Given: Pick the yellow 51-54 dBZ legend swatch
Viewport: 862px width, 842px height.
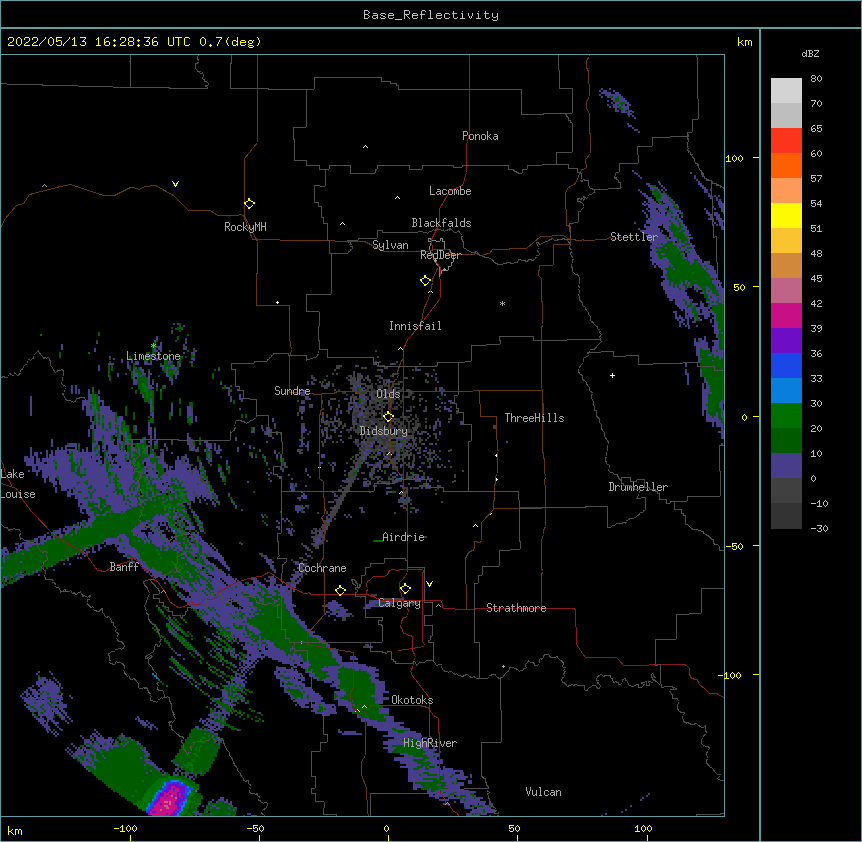Looking at the screenshot, I should [786, 215].
